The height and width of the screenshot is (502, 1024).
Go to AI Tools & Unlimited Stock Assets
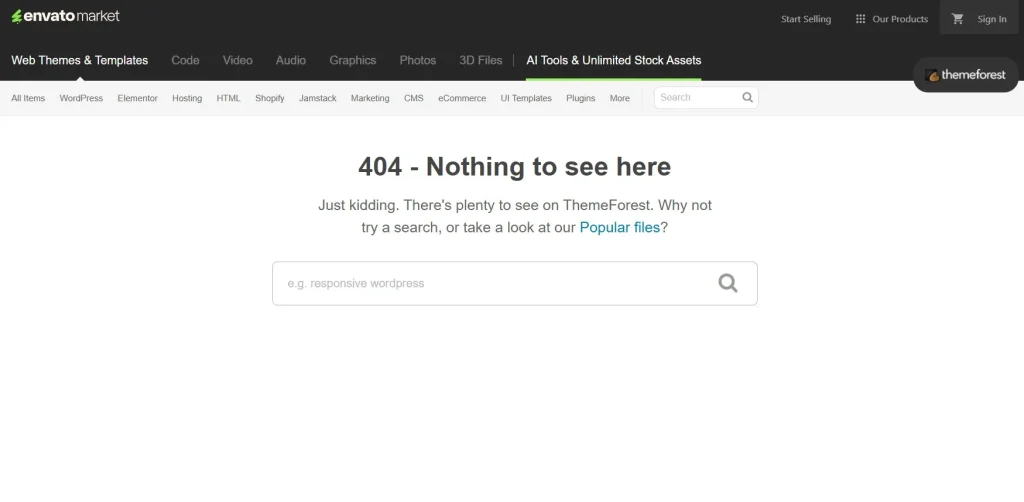pyautogui.click(x=613, y=60)
